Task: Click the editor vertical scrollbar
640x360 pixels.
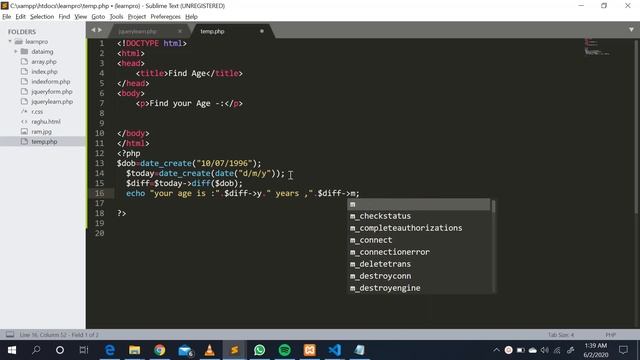Action: [637, 127]
